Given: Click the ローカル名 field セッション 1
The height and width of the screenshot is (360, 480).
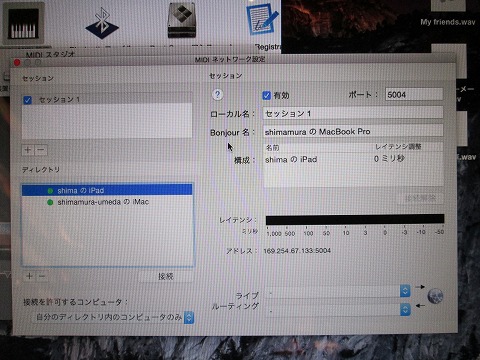Looking at the screenshot, I should (353, 113).
